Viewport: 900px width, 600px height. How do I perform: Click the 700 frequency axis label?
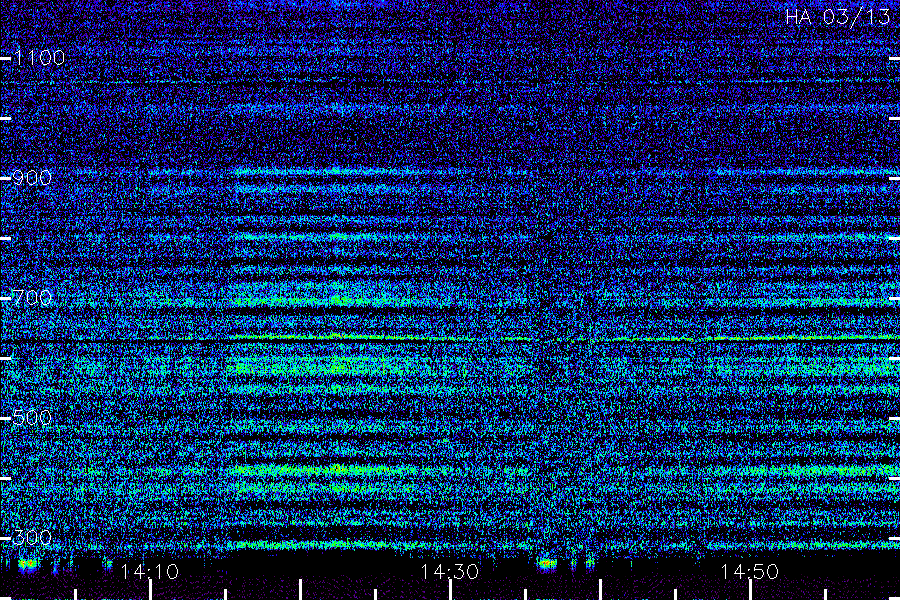click(x=32, y=297)
